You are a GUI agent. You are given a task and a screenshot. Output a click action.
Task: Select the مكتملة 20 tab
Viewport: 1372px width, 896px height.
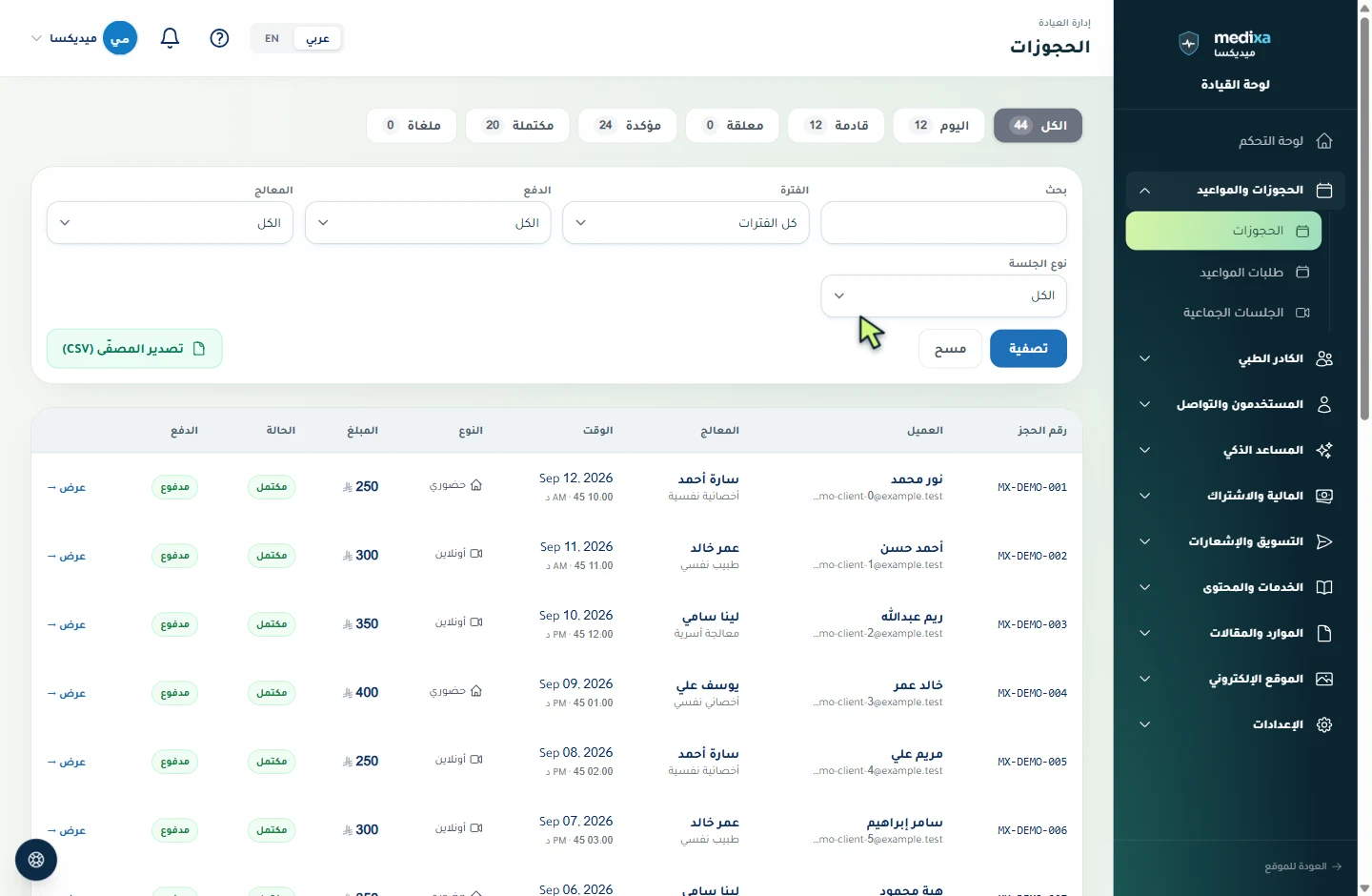click(517, 125)
